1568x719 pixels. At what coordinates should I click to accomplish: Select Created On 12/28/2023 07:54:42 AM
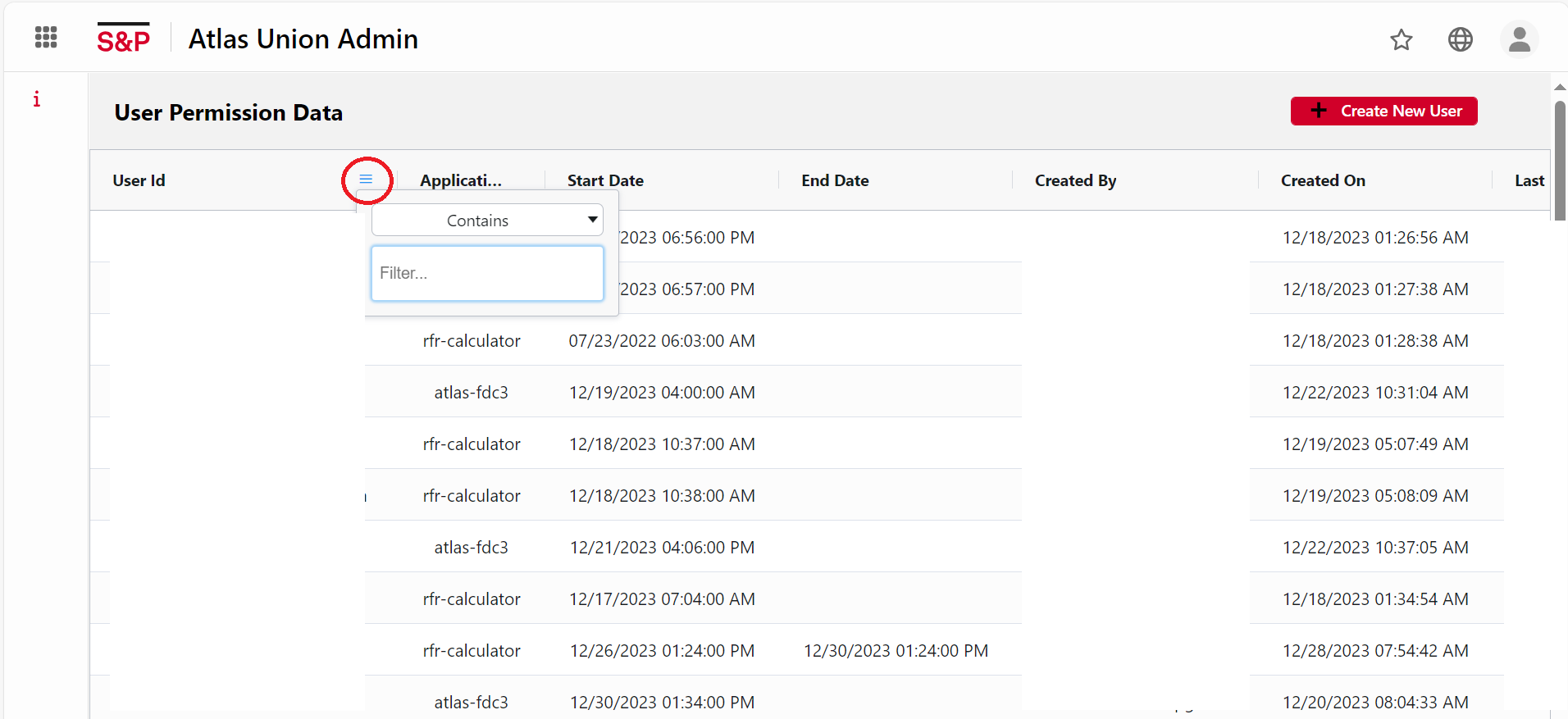click(1376, 651)
